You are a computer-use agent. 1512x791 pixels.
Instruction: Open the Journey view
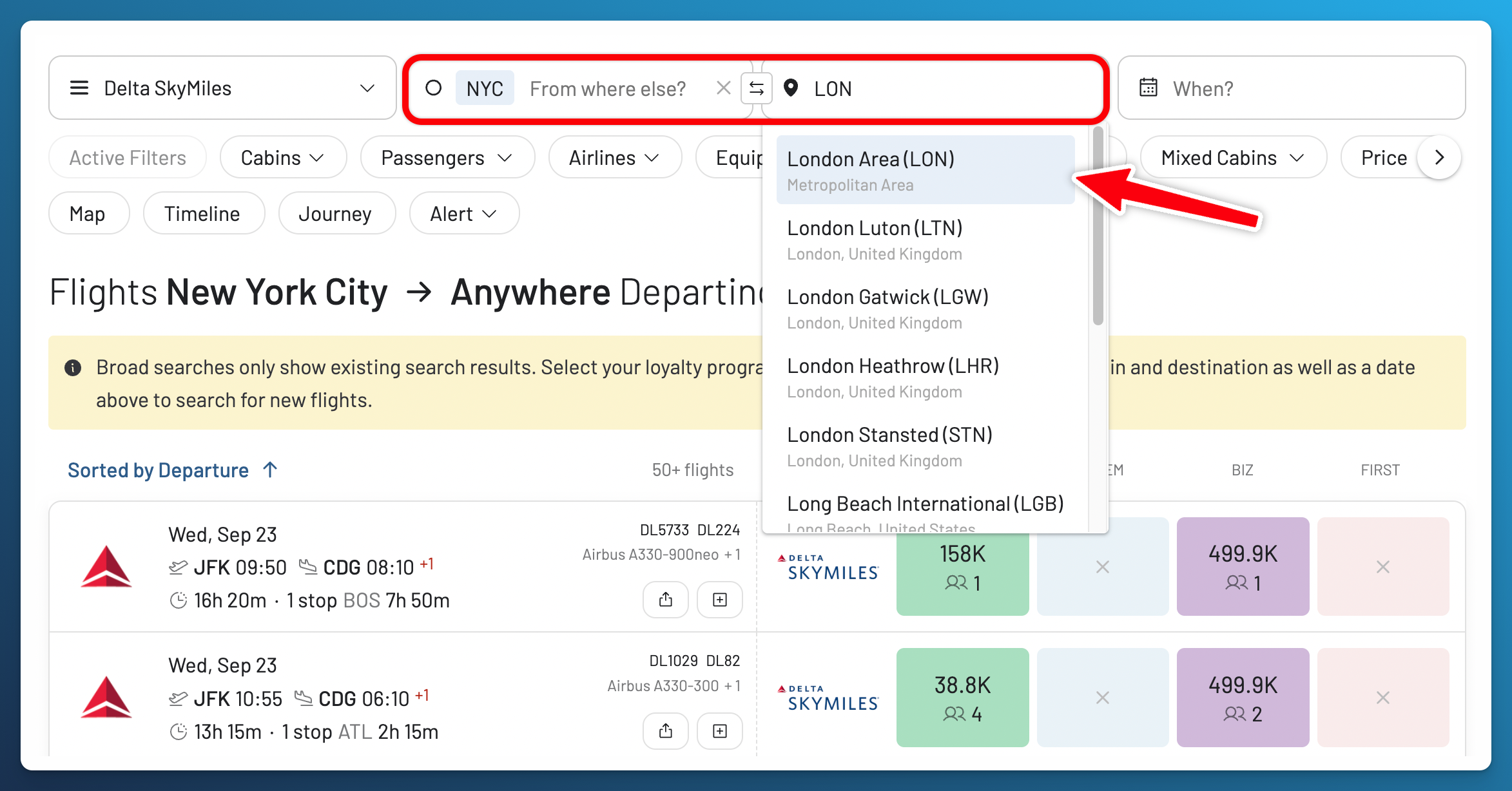click(336, 213)
